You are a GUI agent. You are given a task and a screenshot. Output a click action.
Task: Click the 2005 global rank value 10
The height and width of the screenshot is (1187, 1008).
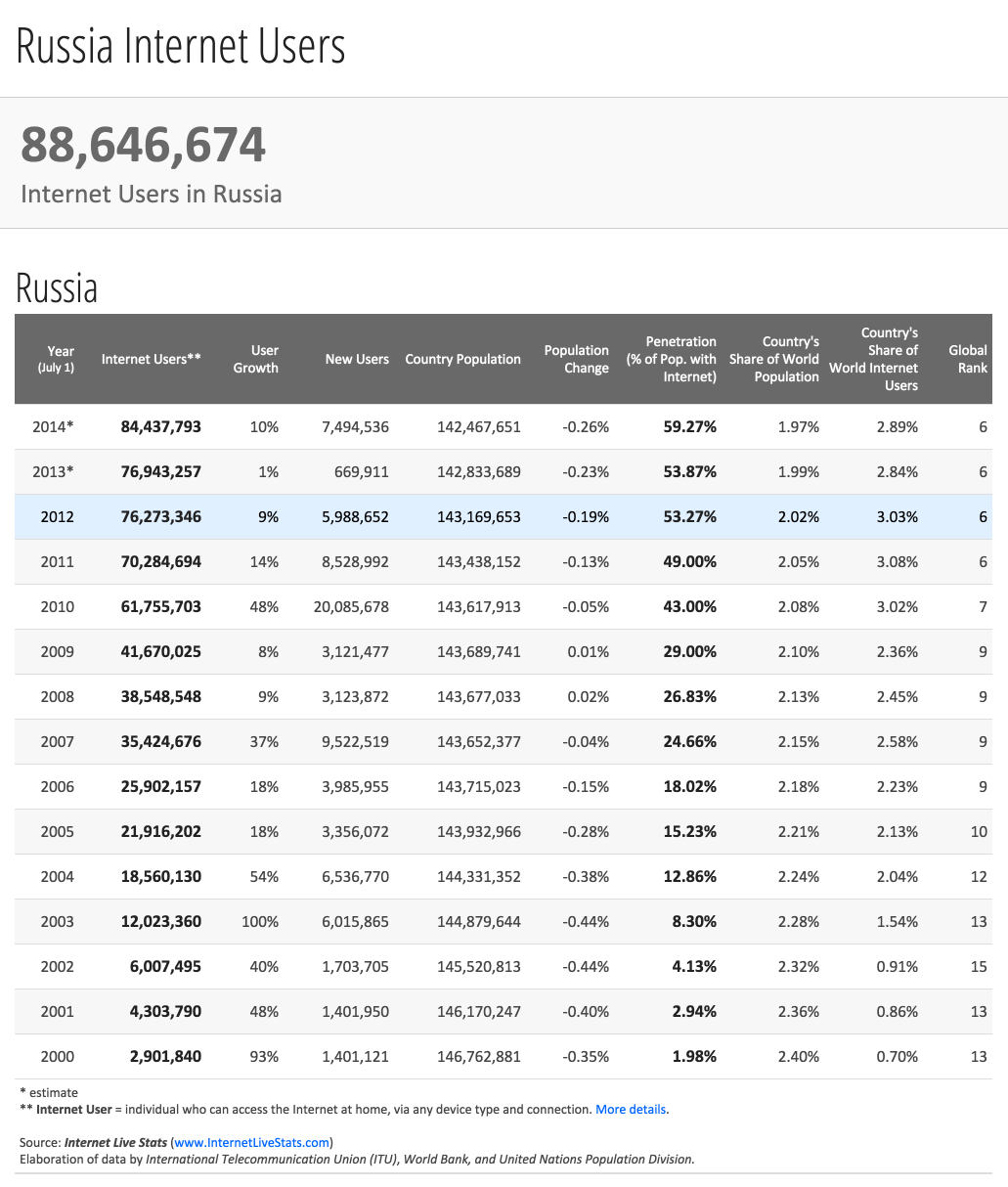[x=979, y=831]
